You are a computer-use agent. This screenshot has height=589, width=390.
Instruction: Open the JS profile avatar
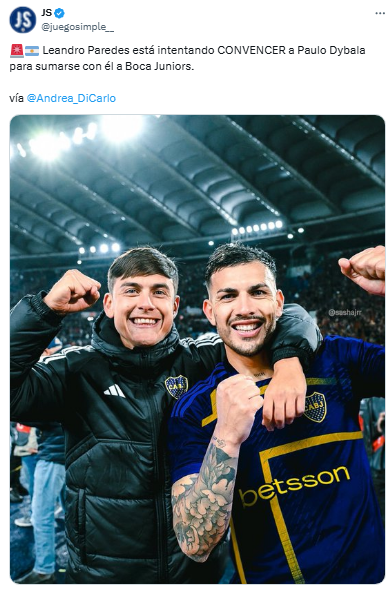(x=23, y=20)
